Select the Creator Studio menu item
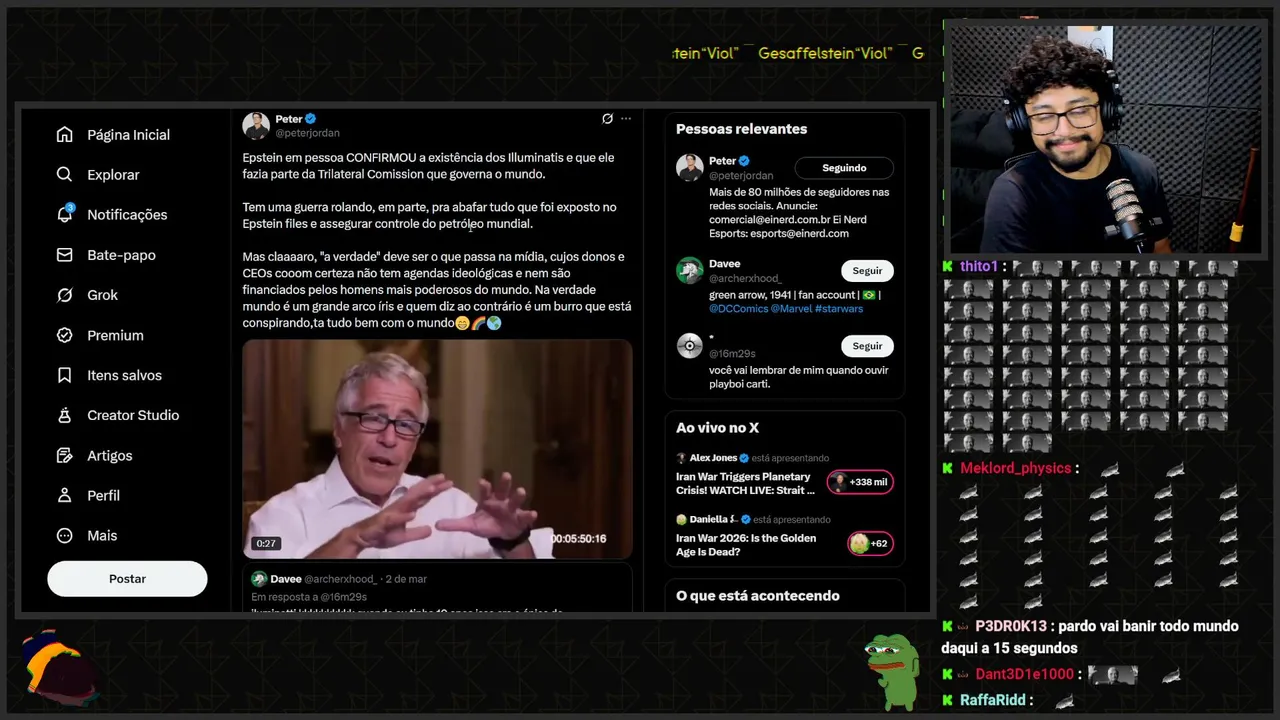 (x=133, y=415)
